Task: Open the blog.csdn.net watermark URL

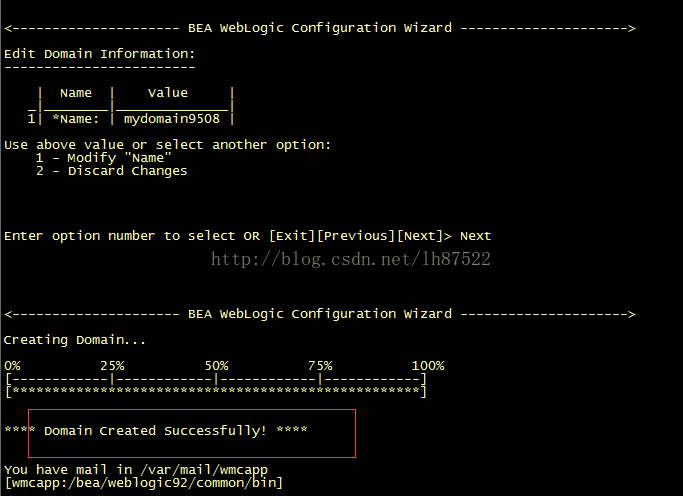Action: tap(351, 259)
